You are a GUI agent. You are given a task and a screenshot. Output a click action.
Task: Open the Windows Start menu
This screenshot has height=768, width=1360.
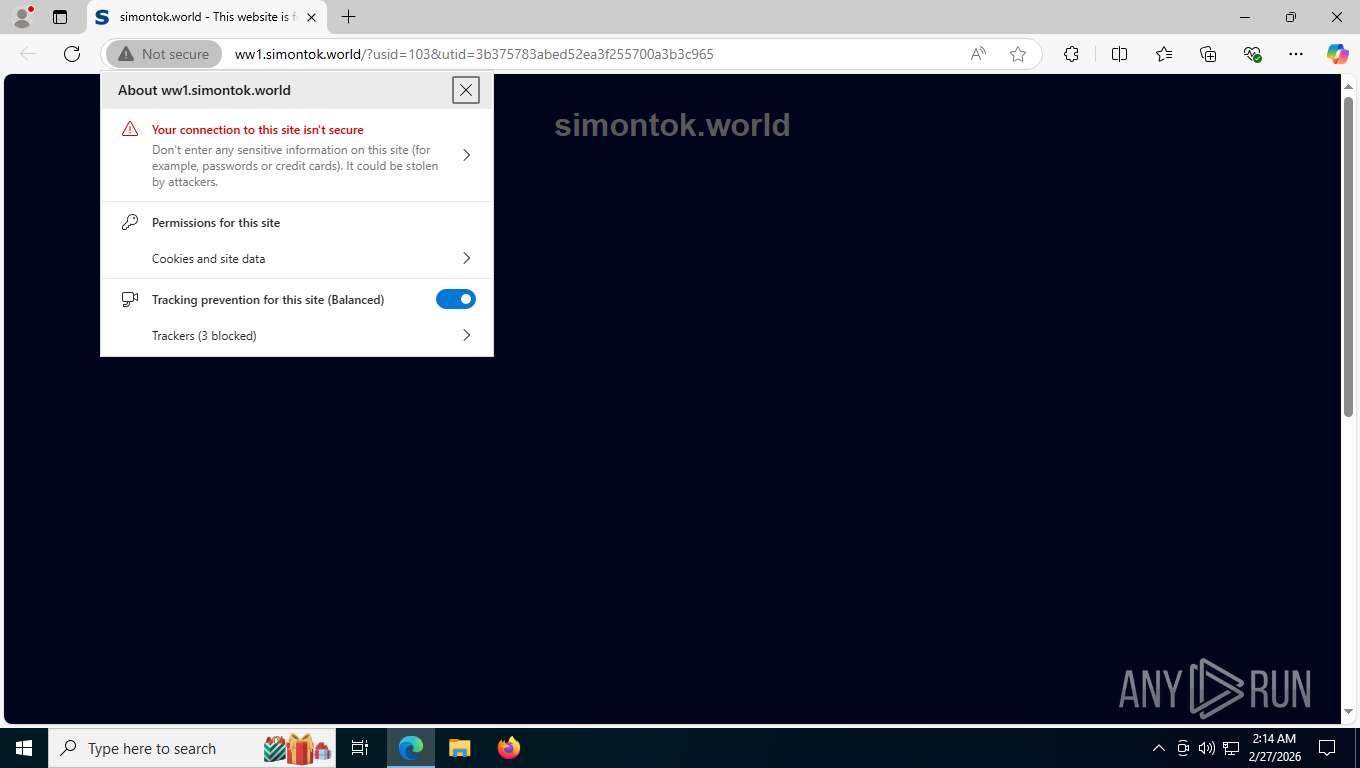pos(24,748)
